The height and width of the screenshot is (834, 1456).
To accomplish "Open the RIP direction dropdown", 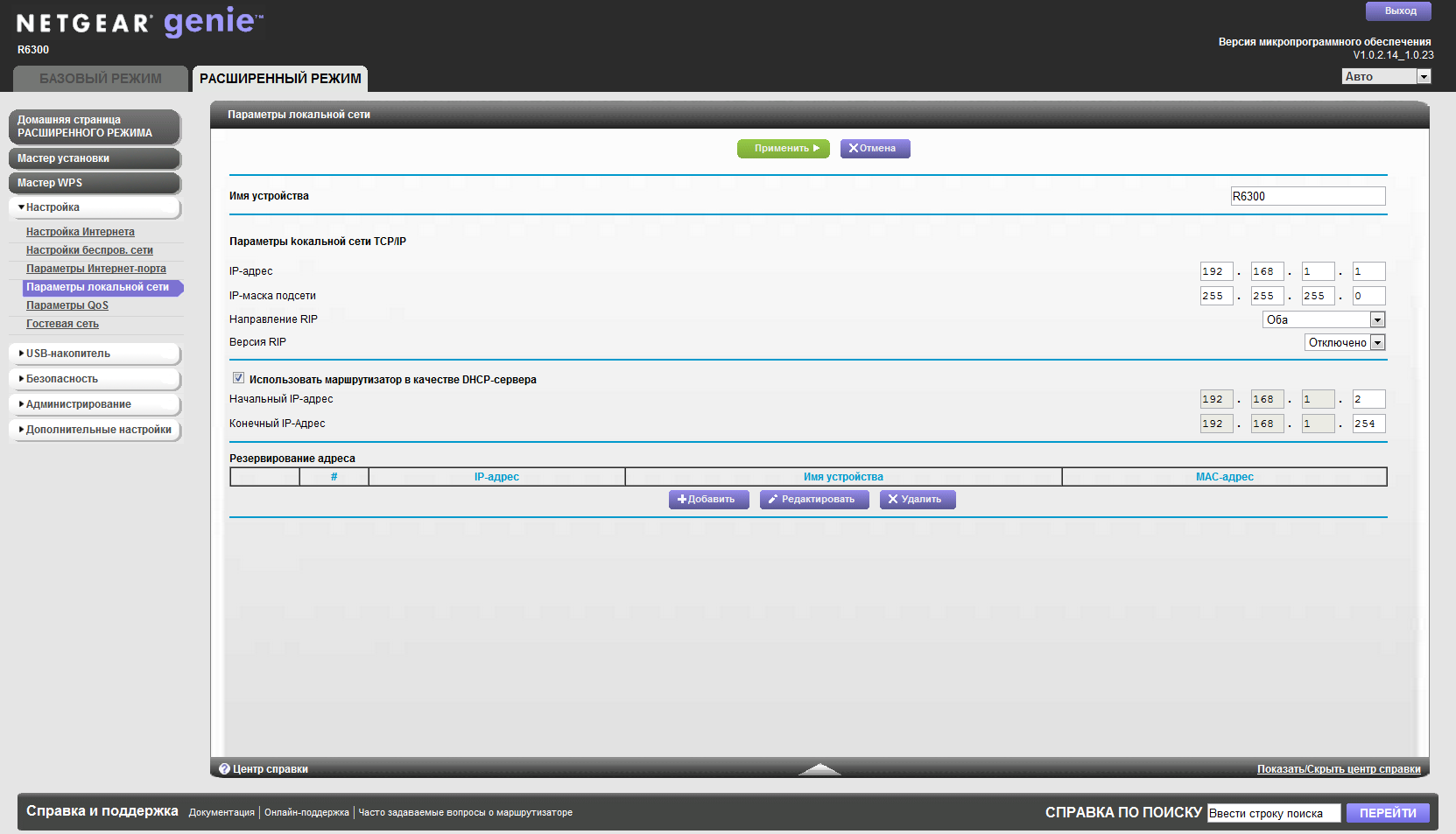I will pyautogui.click(x=1324, y=319).
